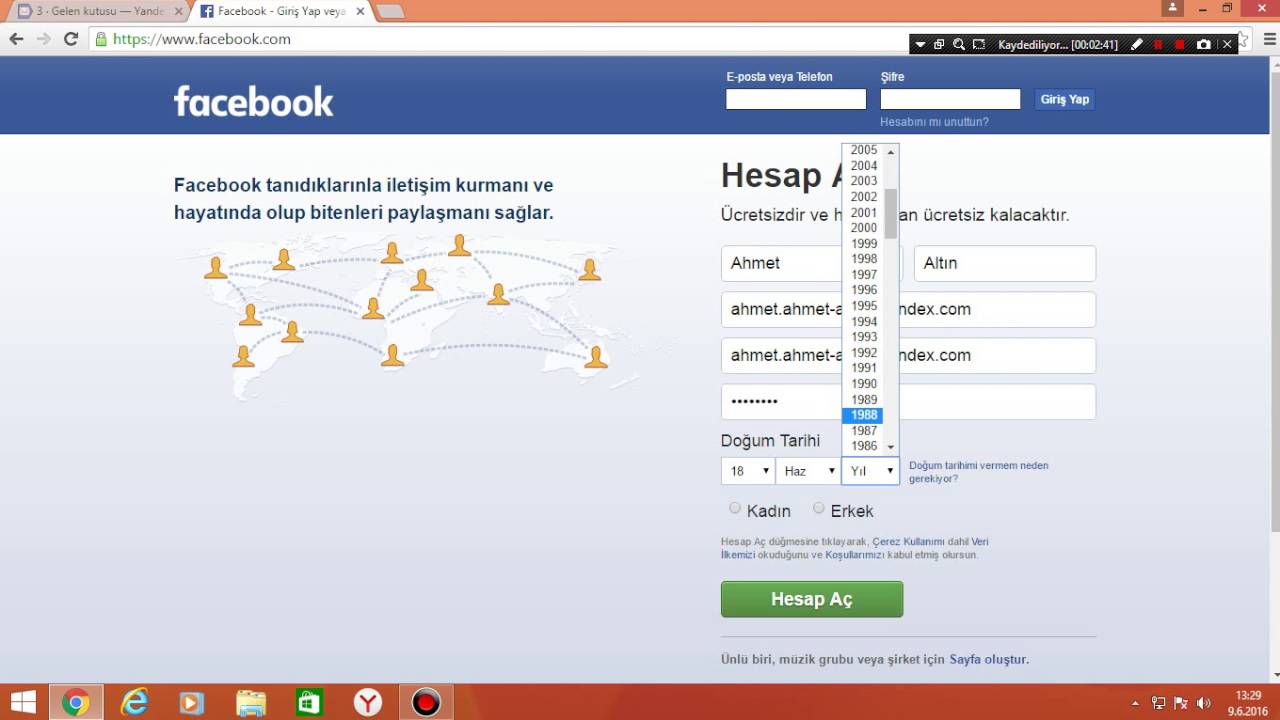This screenshot has height=720, width=1280.
Task: Choose 1995 in the year list
Action: (x=864, y=306)
